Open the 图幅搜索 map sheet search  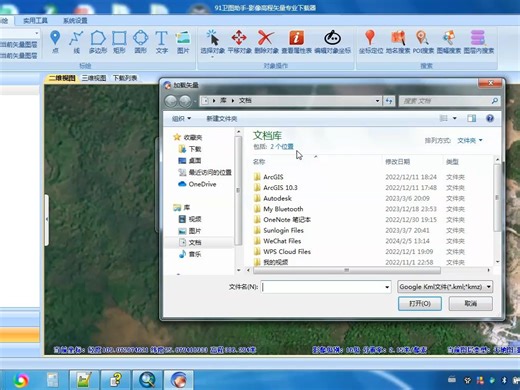pos(449,42)
